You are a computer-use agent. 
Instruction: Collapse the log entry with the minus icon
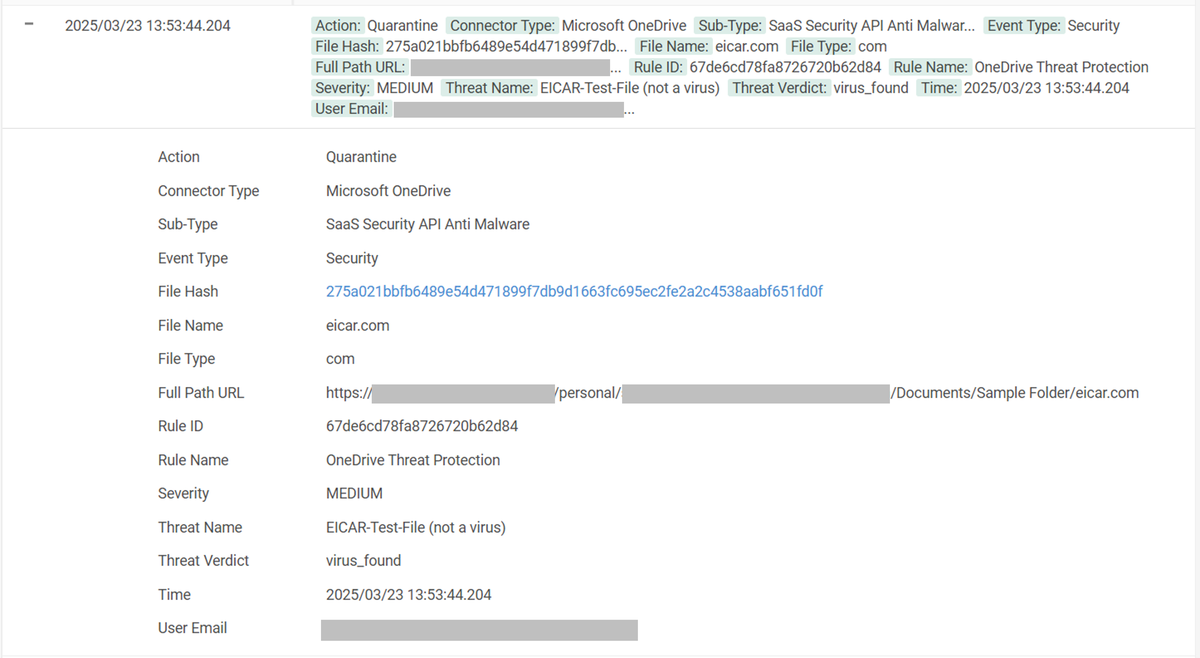tap(29, 25)
